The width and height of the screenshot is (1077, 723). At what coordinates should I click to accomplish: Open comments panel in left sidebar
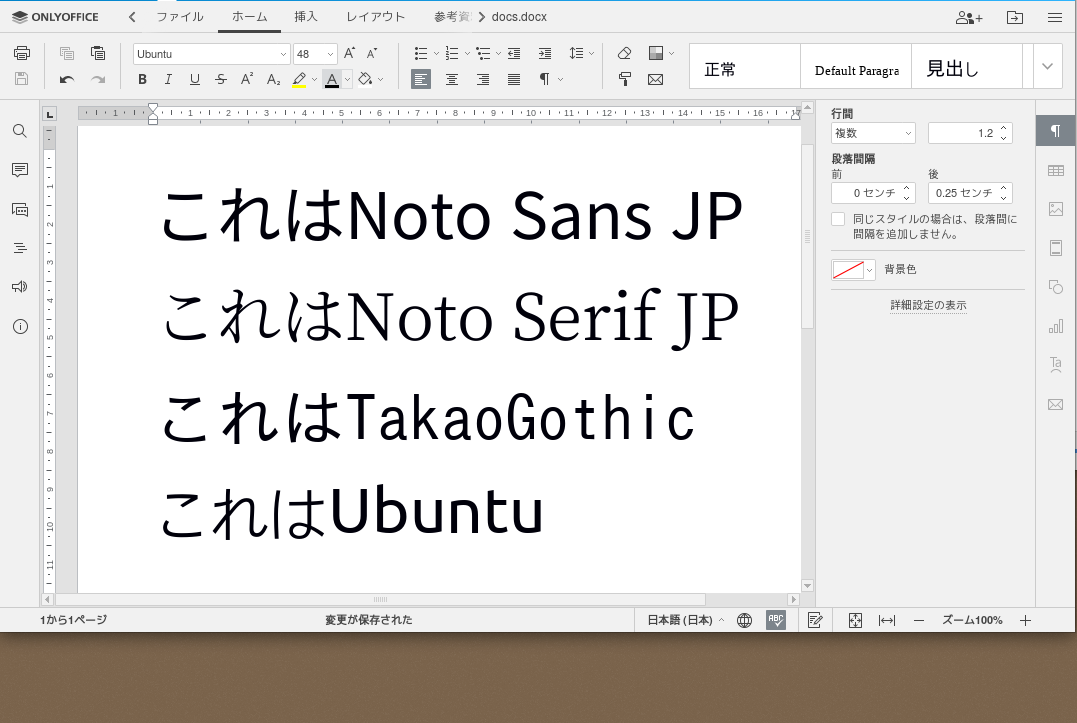[20, 170]
